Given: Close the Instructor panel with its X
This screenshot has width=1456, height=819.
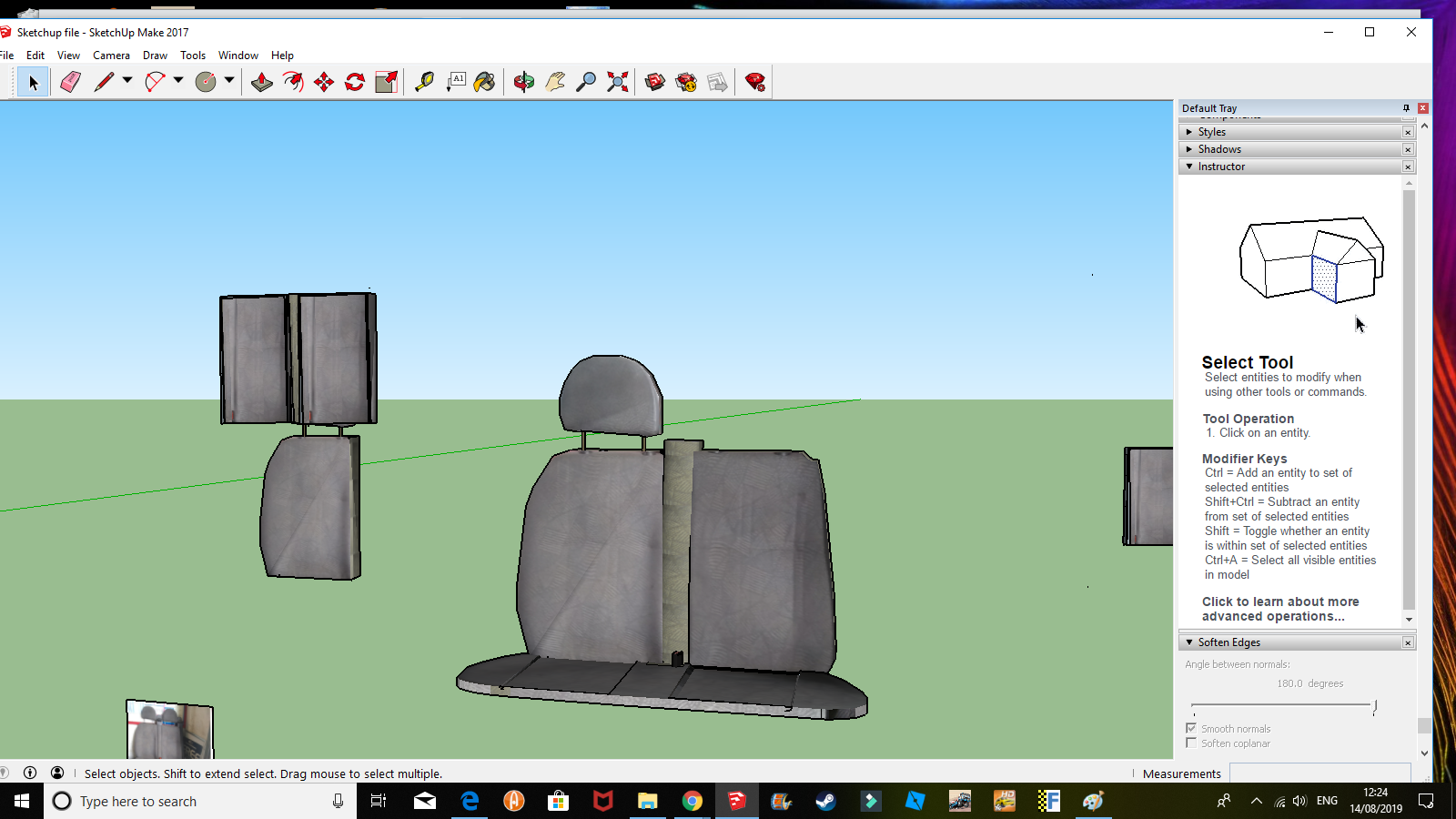Looking at the screenshot, I should [x=1408, y=167].
